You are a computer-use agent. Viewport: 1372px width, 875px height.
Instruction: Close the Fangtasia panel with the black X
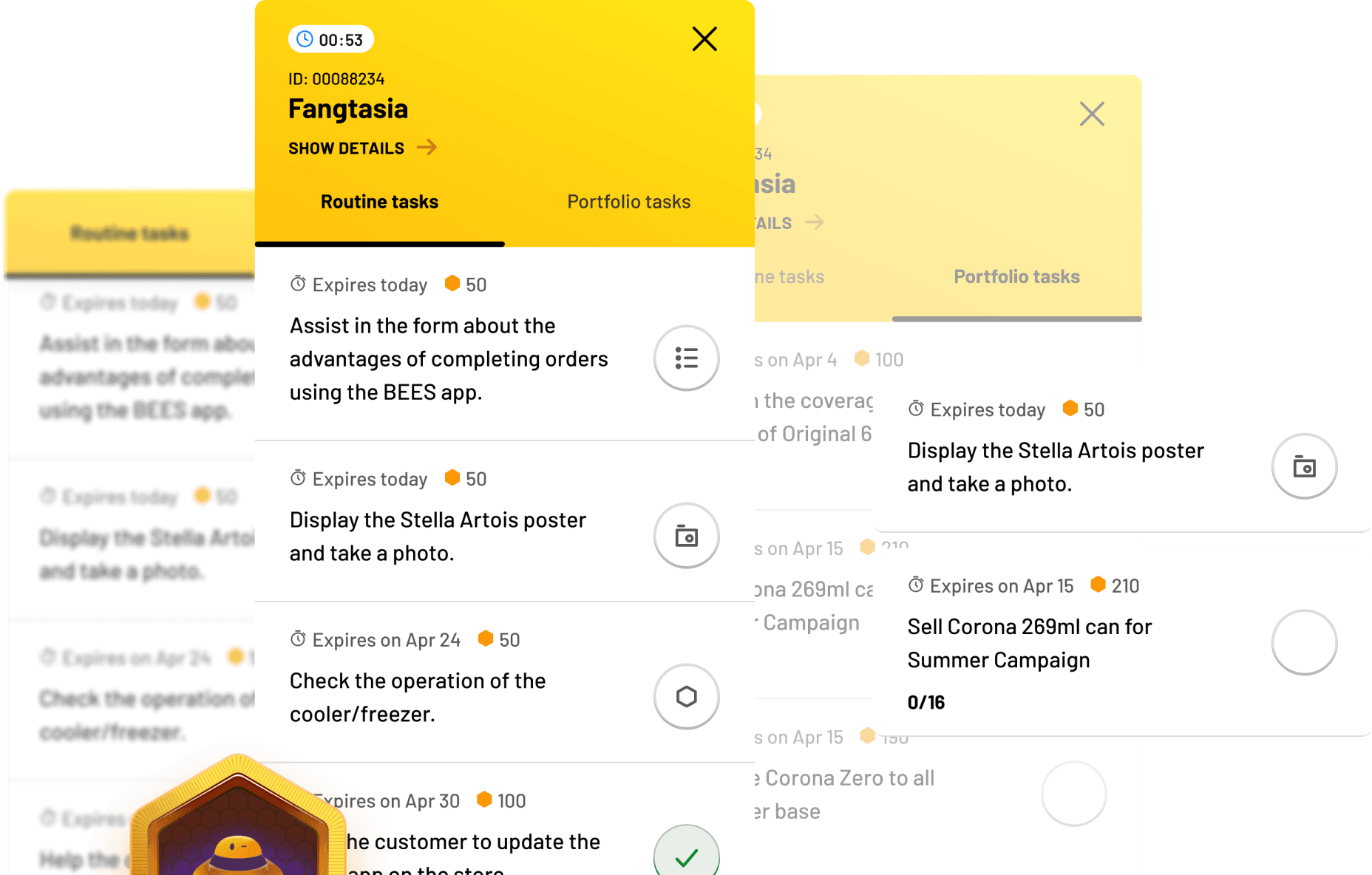[x=704, y=39]
